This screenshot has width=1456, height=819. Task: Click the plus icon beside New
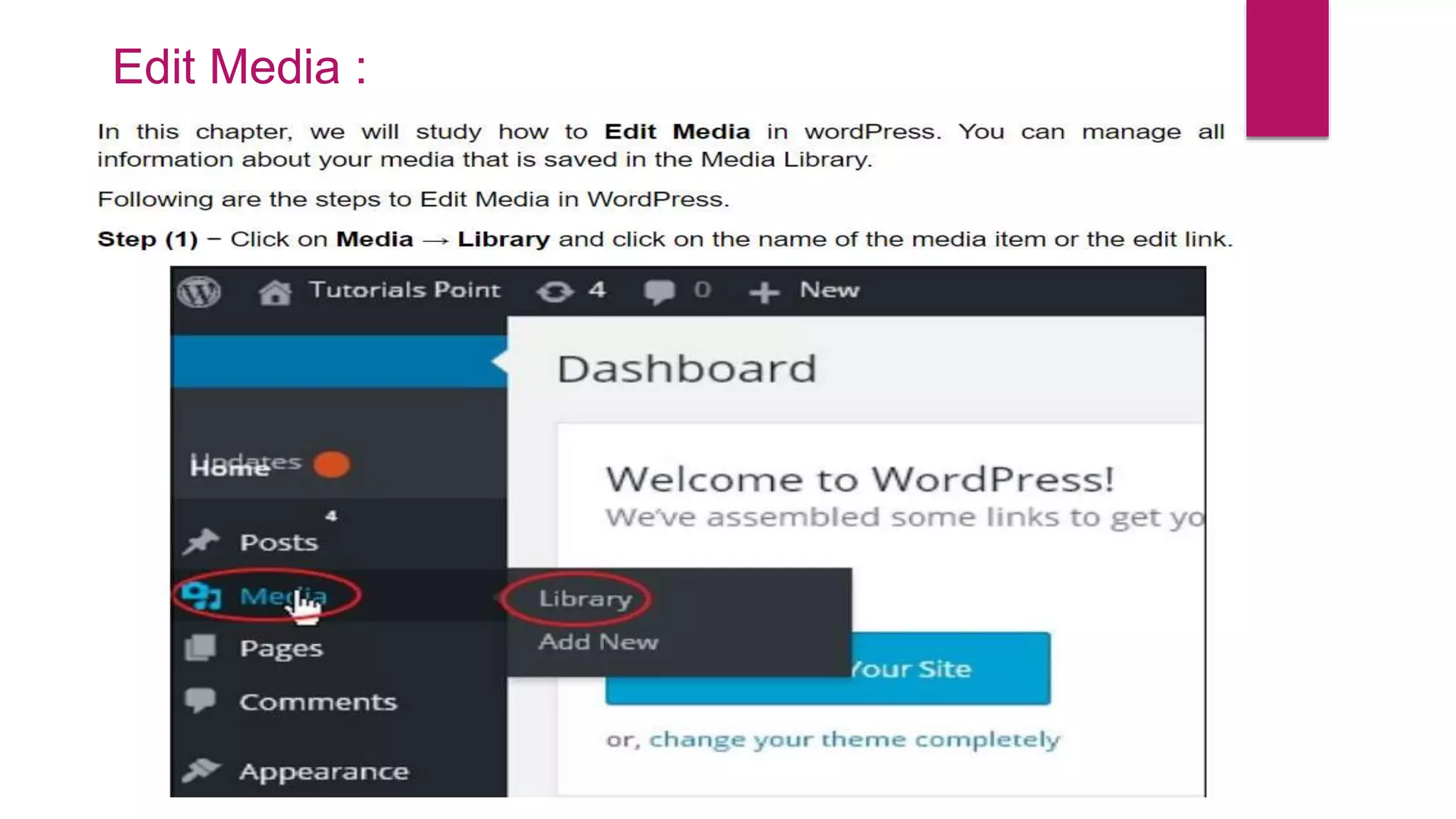[764, 292]
